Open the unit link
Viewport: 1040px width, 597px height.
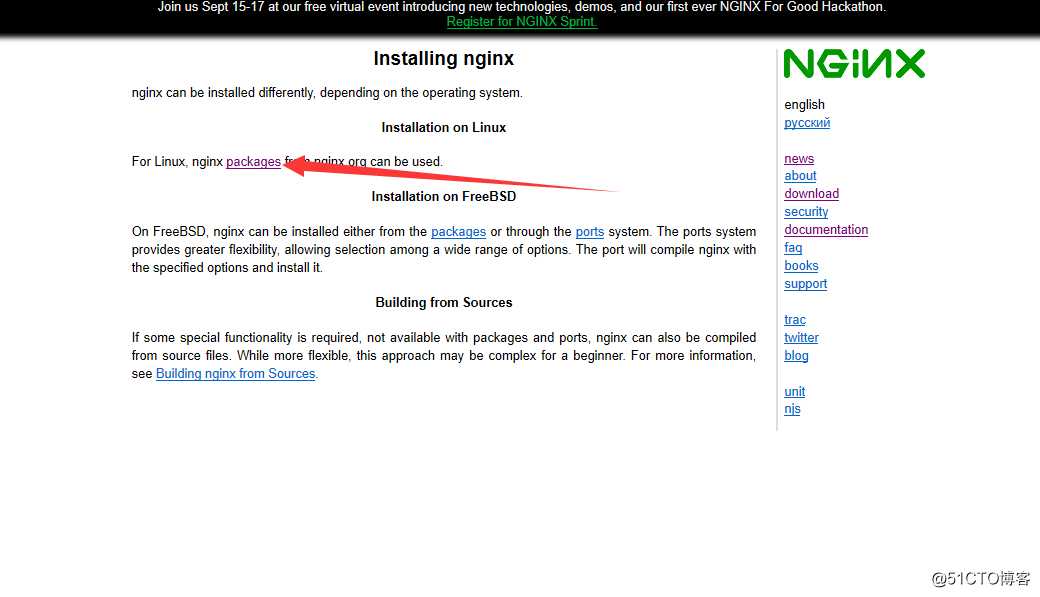795,391
